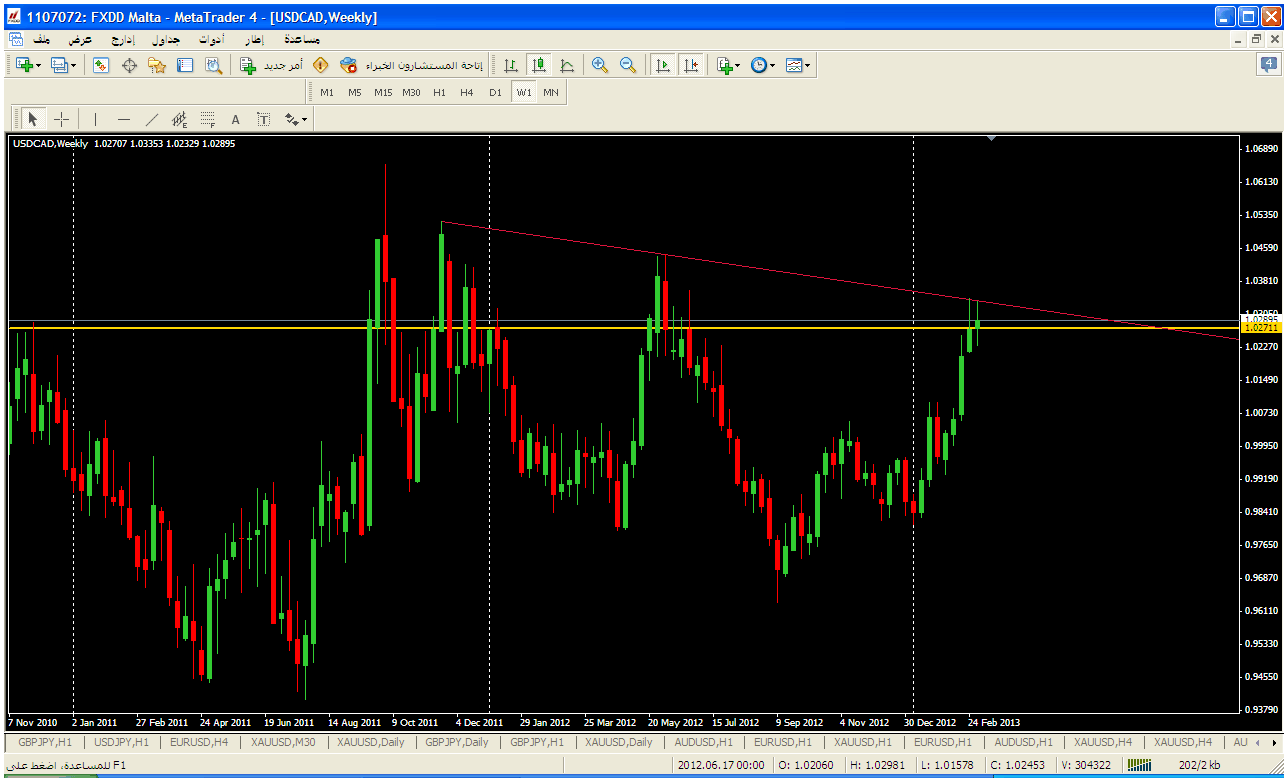Open the Tools menu (أدوات)

click(x=211, y=39)
